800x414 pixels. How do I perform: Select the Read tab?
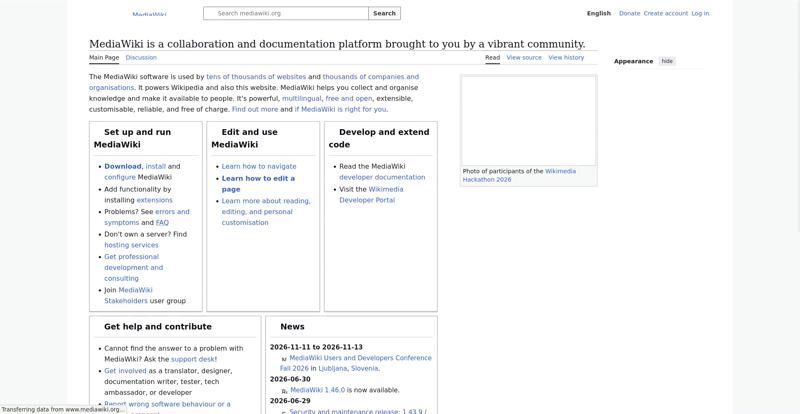tap(492, 58)
